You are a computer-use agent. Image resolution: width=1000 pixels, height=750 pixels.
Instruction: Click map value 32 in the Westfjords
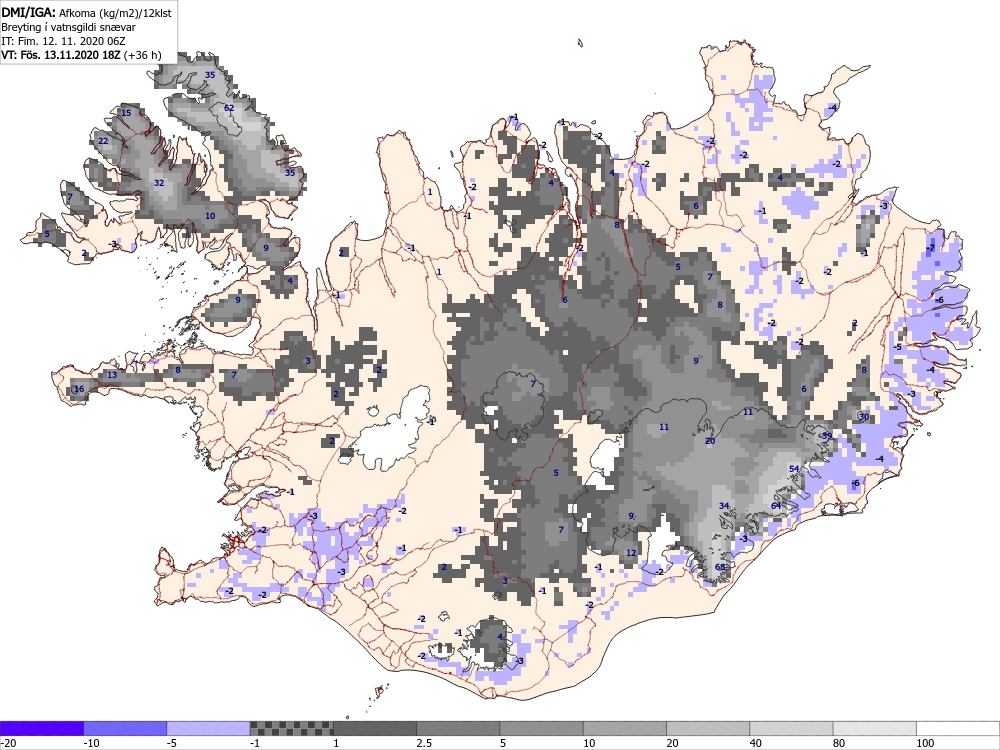[x=159, y=182]
